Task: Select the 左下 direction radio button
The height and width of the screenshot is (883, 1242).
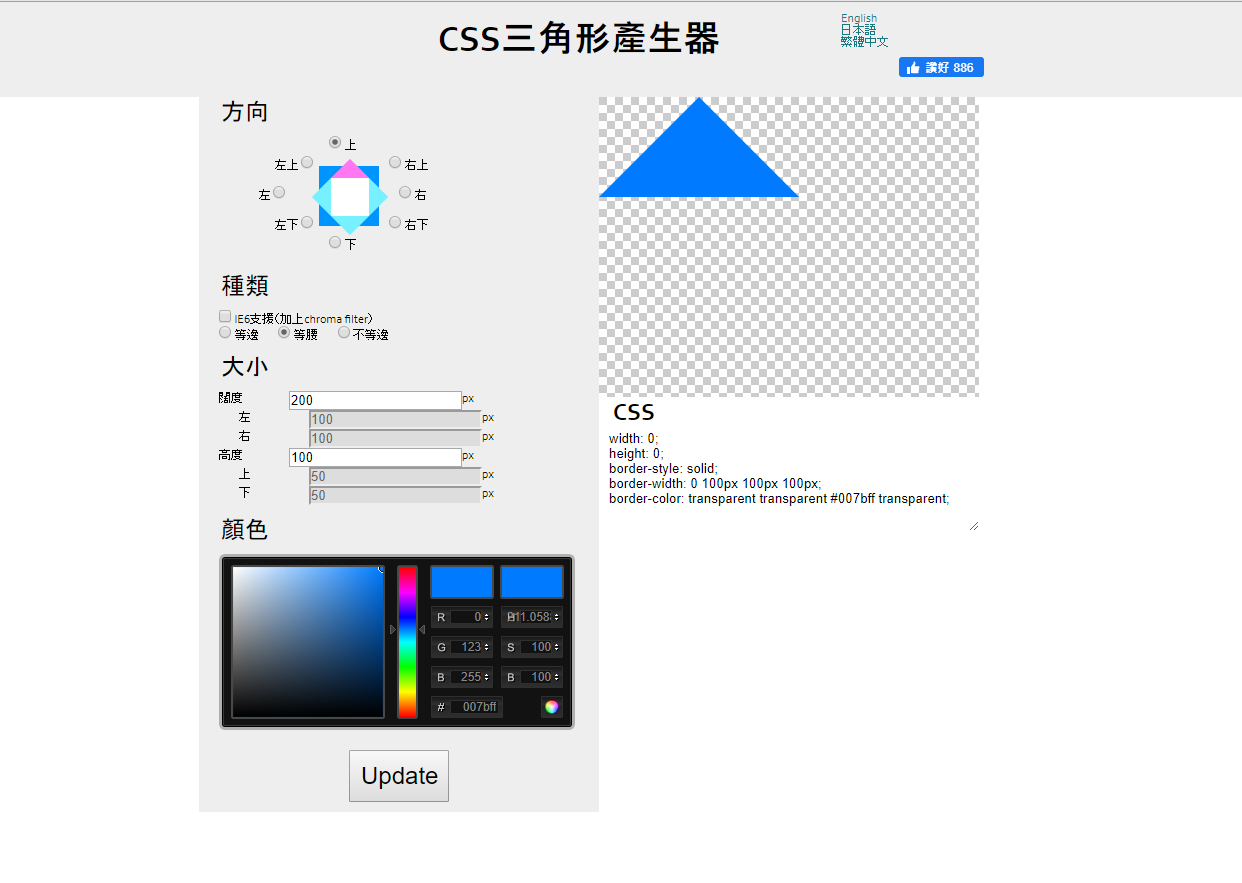Action: click(x=307, y=222)
